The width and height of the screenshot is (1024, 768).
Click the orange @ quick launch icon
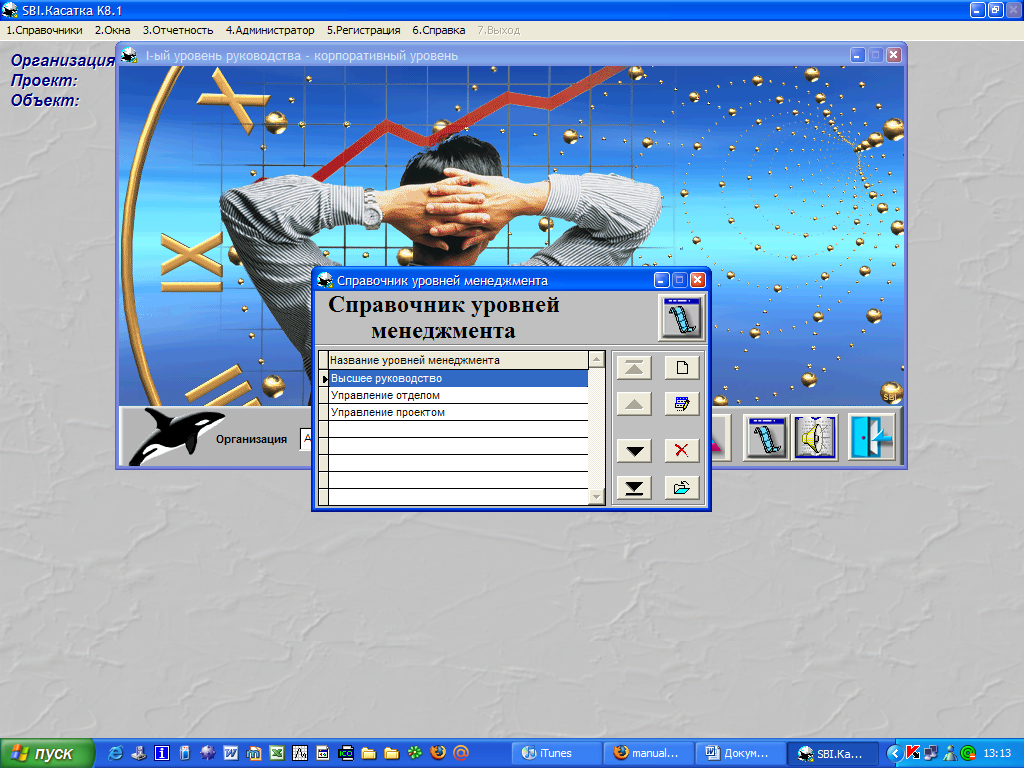tap(460, 753)
